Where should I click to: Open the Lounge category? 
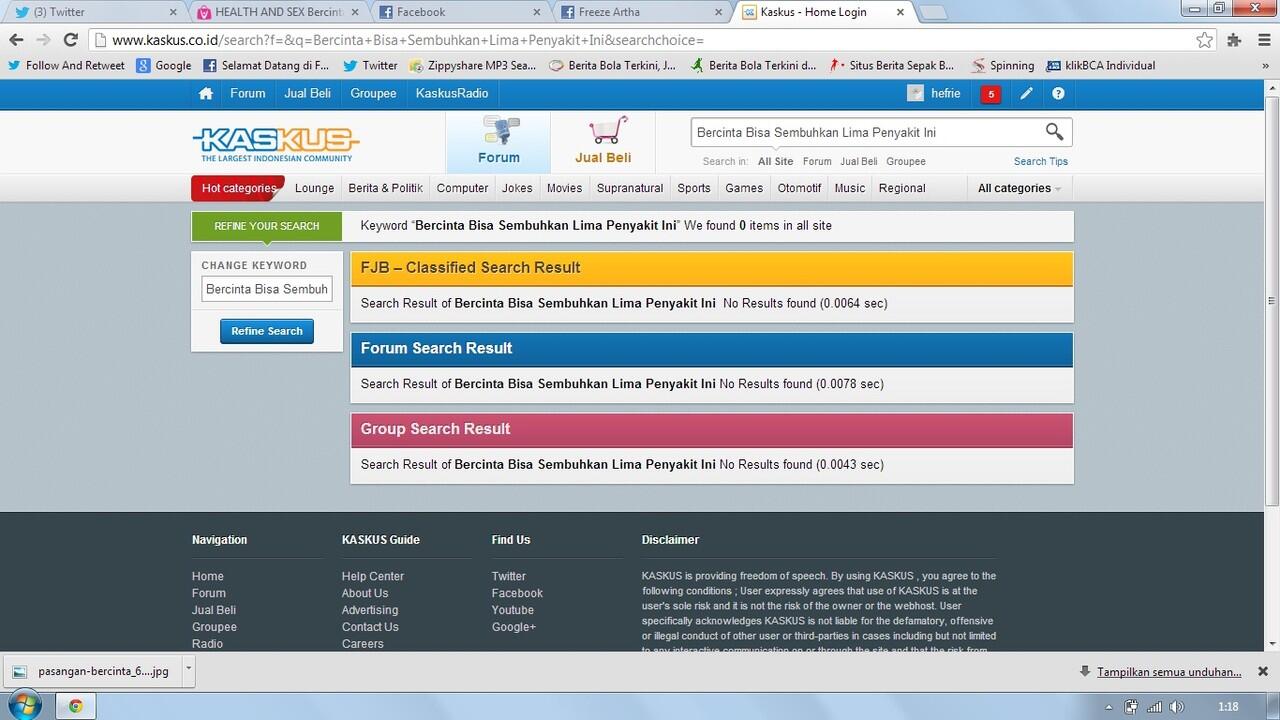tap(314, 188)
